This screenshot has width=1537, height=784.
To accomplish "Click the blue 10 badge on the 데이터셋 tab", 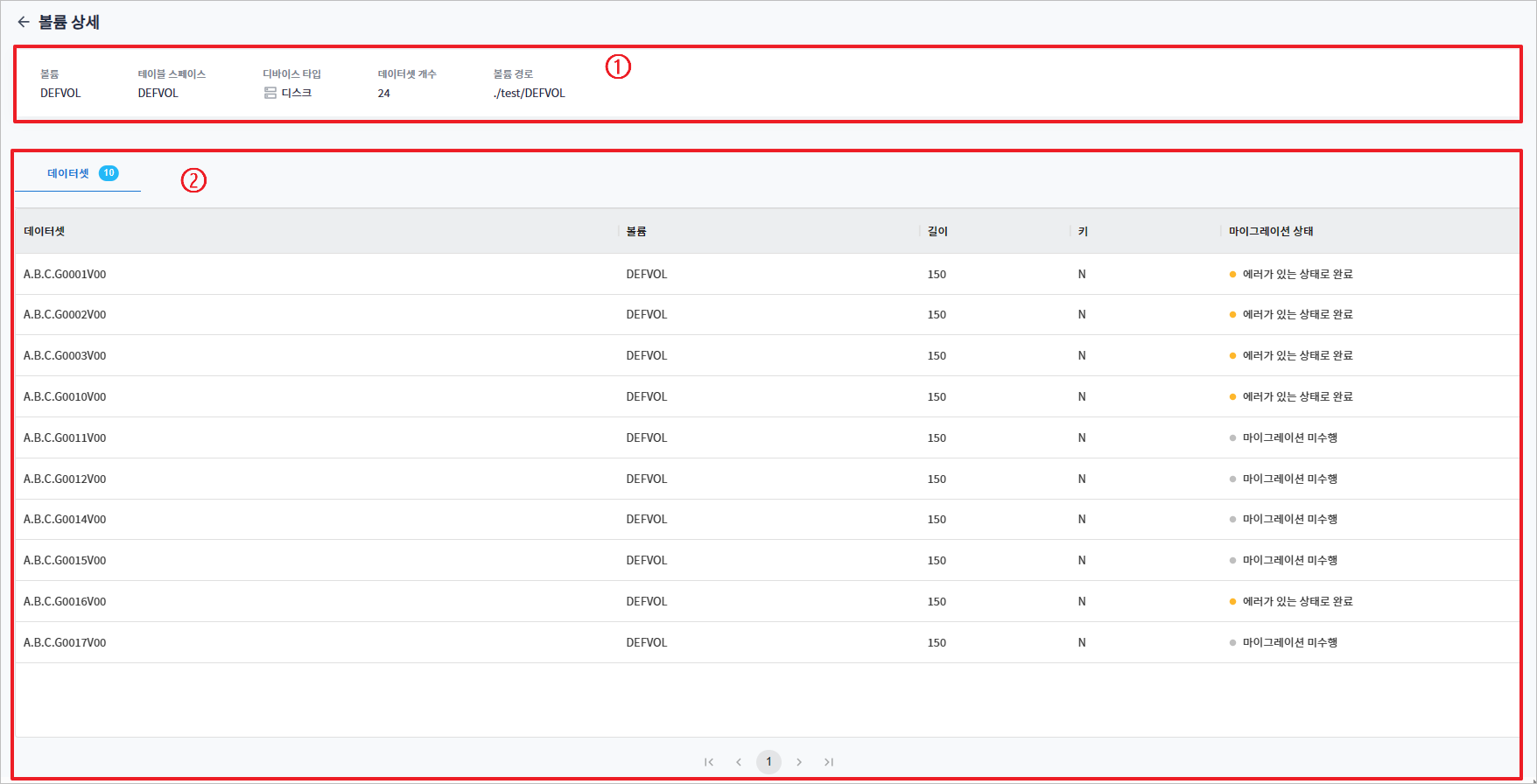I will (x=109, y=173).
